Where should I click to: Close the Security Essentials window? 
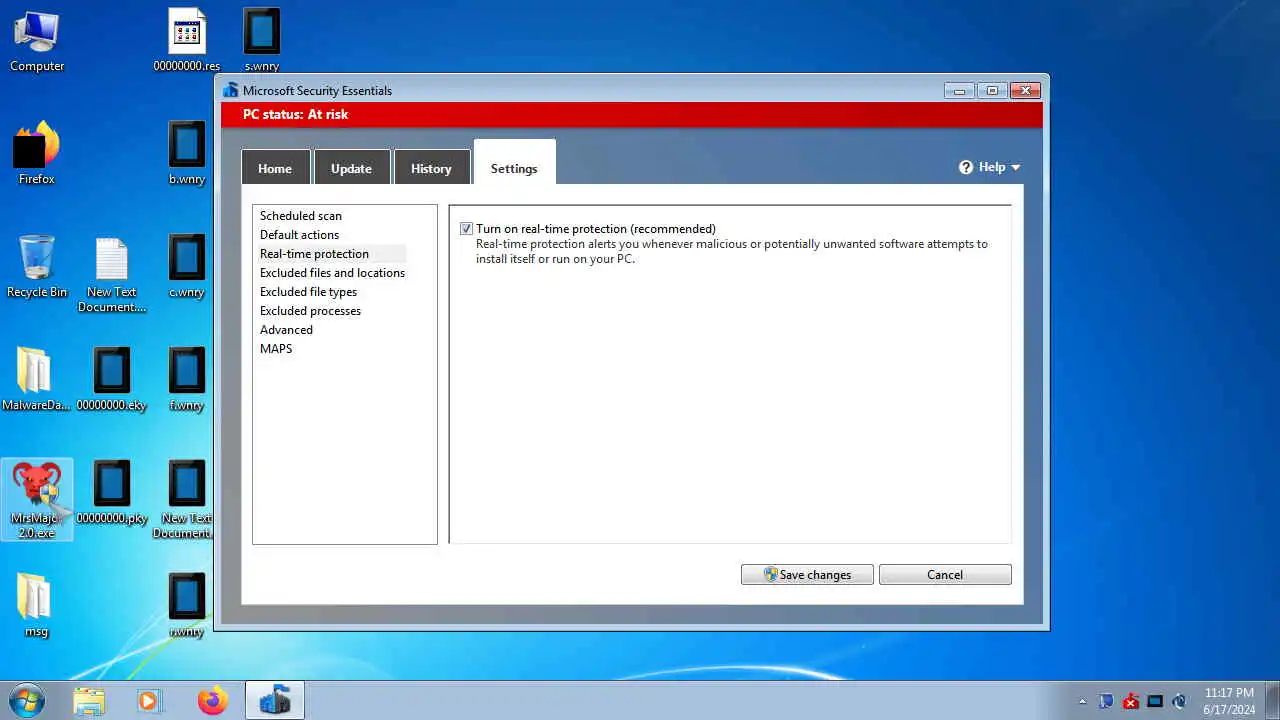click(x=1025, y=91)
